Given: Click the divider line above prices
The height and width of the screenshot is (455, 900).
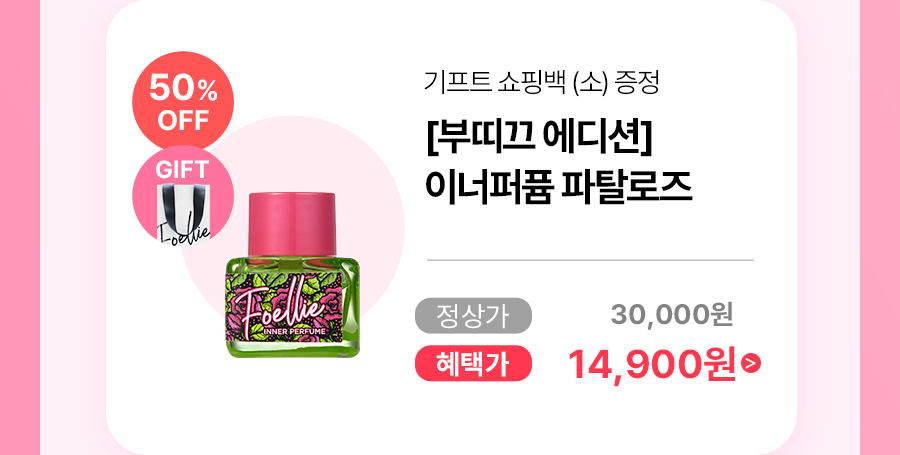Looking at the screenshot, I should coord(590,260).
